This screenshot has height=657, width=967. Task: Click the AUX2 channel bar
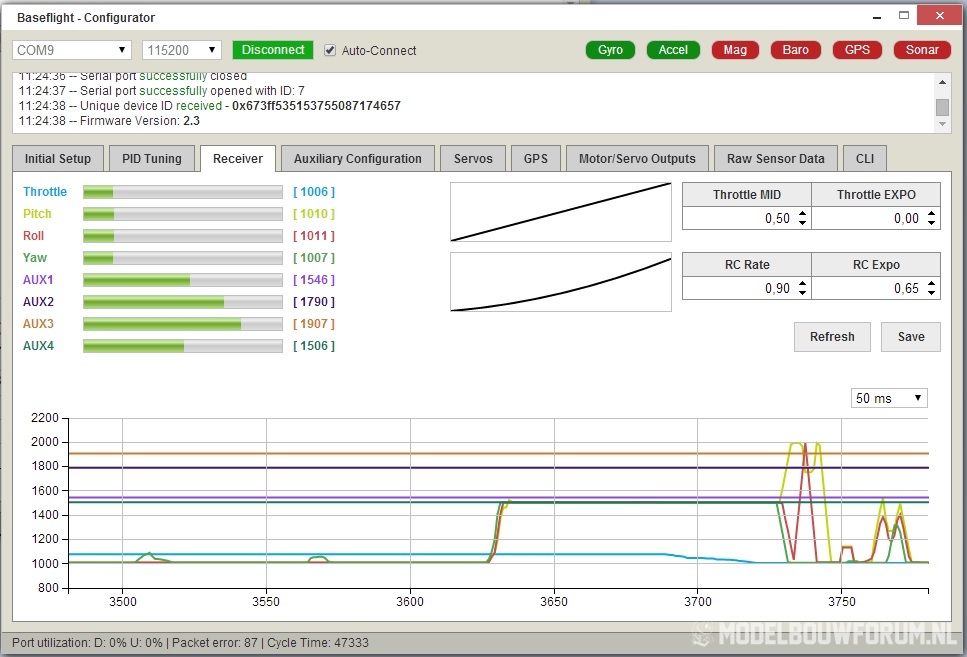[x=183, y=302]
